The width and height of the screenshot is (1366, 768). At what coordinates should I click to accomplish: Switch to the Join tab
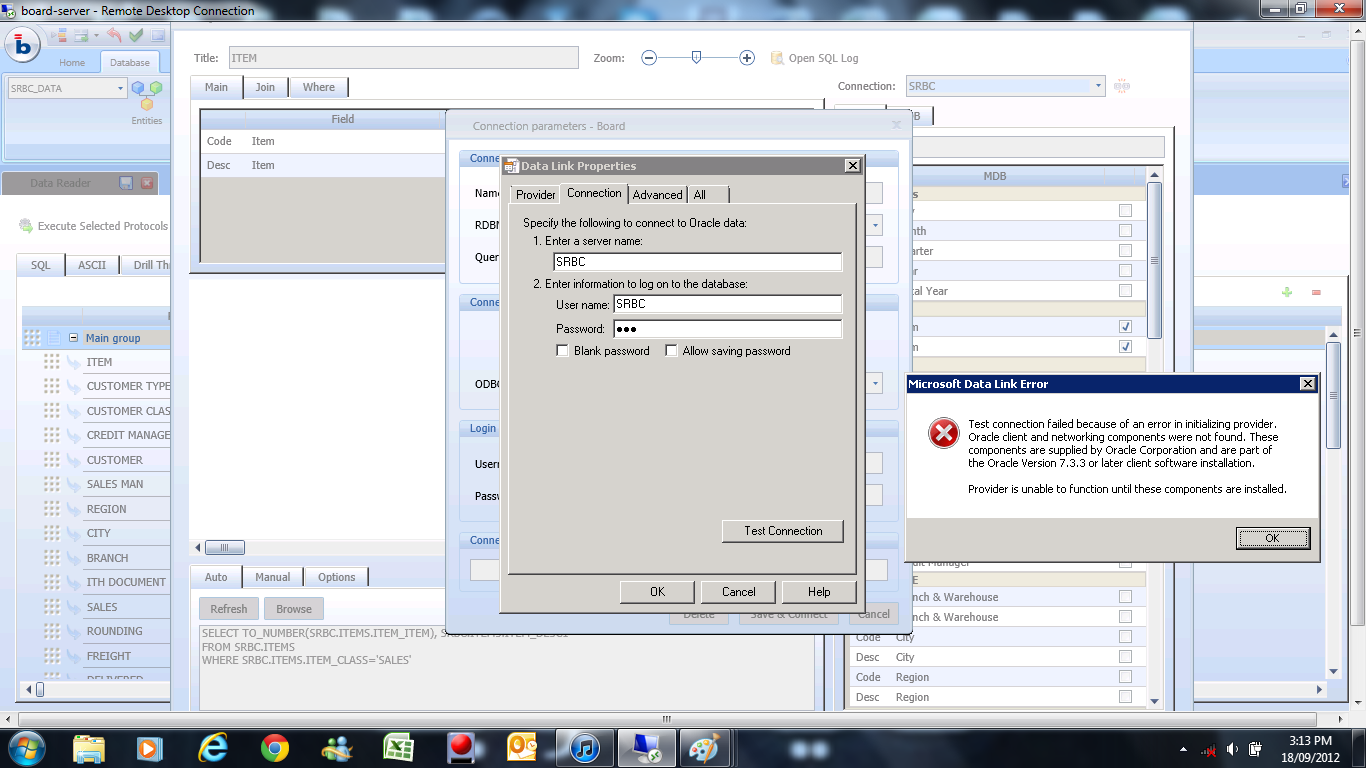(265, 88)
